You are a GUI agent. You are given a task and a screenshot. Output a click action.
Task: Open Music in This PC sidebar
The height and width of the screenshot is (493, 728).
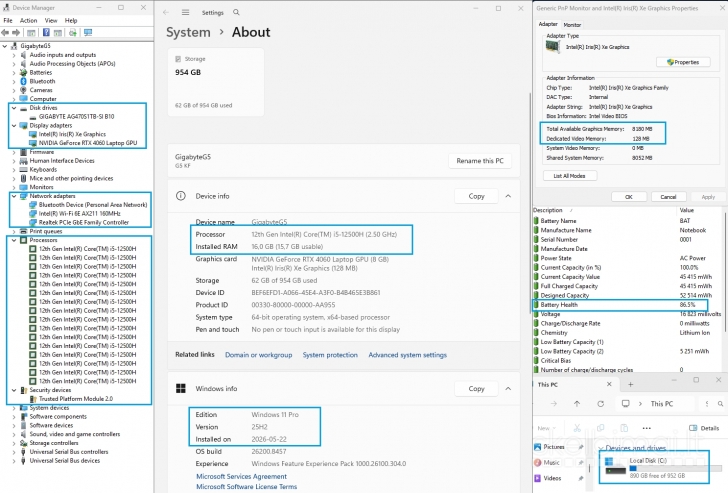click(551, 463)
